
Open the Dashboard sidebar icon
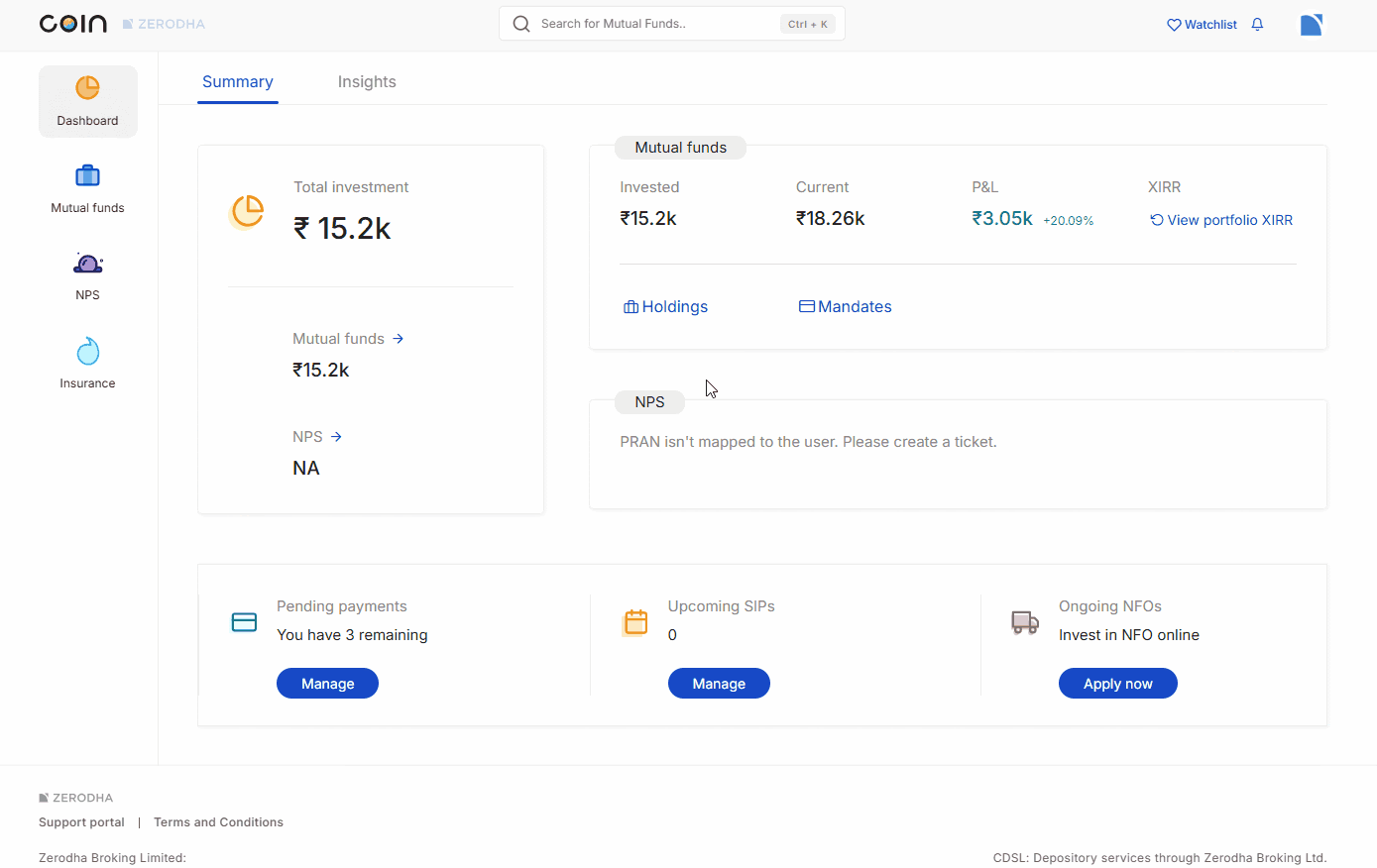[87, 101]
